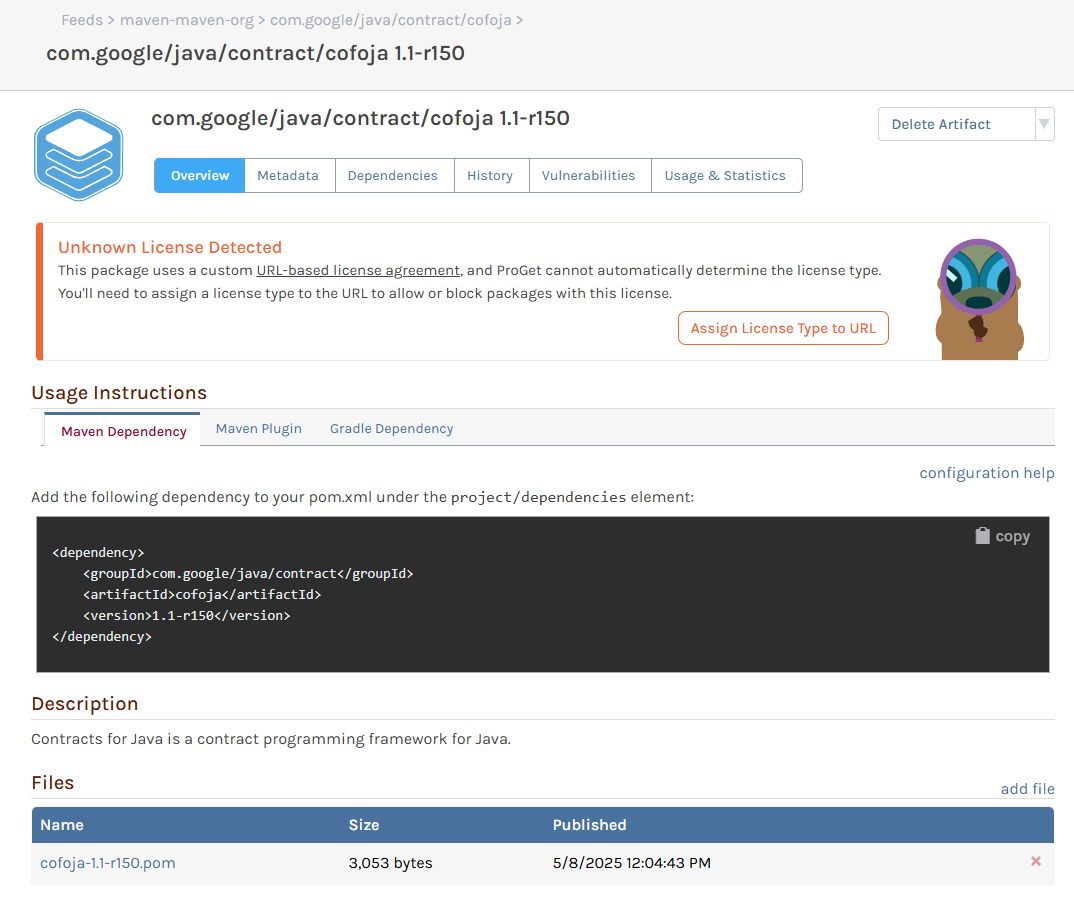Switch to the Overview tab
Image resolution: width=1074 pixels, height=904 pixels.
click(x=199, y=175)
